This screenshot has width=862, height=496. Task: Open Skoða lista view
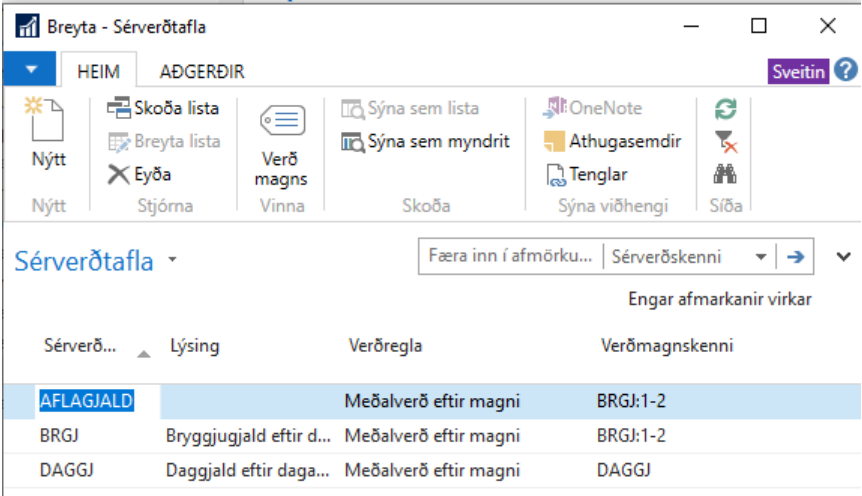pyautogui.click(x=163, y=108)
